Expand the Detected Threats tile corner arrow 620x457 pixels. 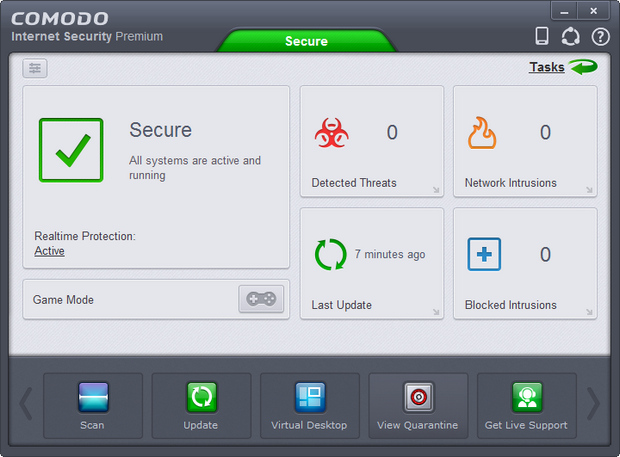(436, 190)
